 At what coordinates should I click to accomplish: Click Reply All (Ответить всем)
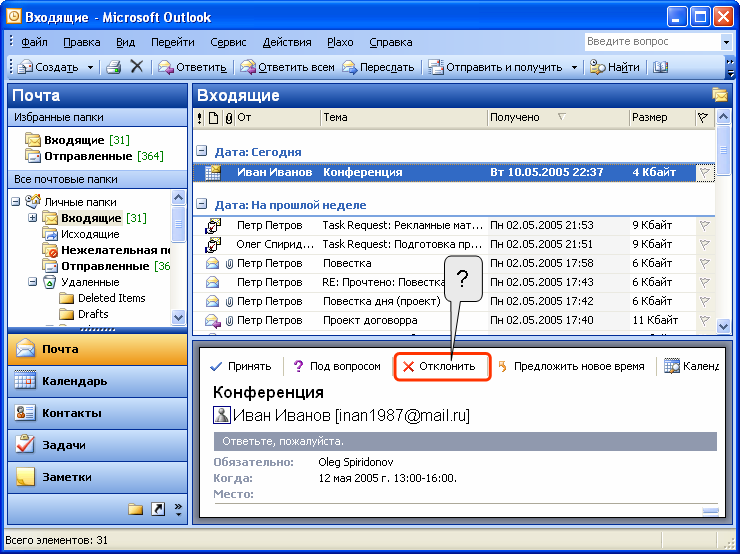287,67
